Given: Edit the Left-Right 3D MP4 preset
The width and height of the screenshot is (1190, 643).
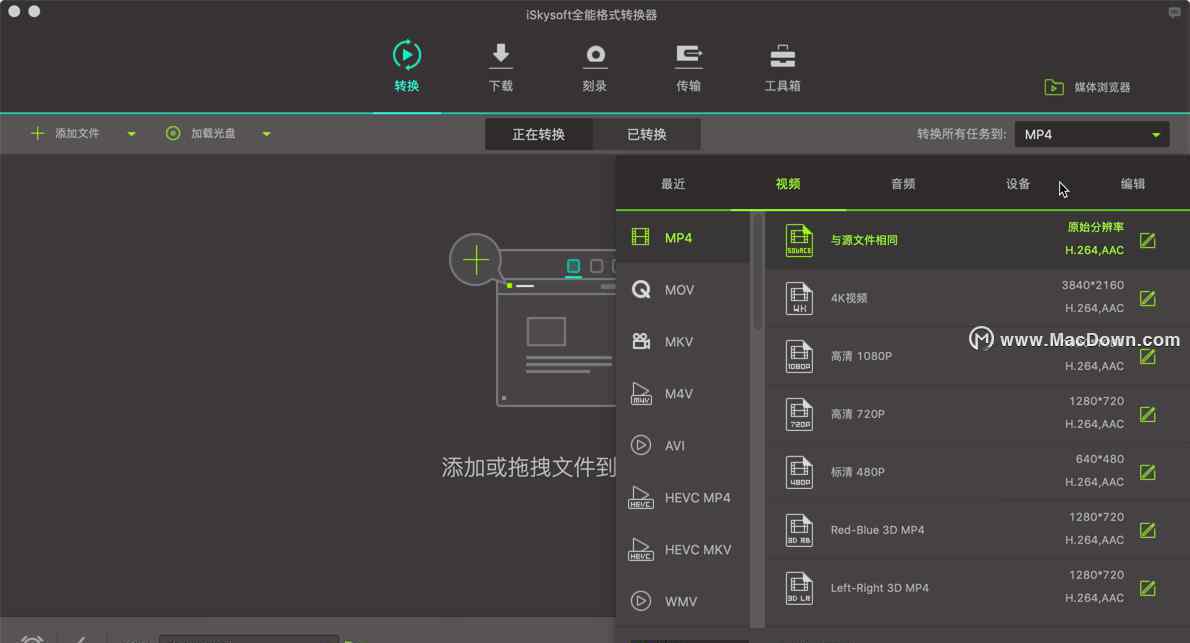Looking at the screenshot, I should tap(1148, 588).
